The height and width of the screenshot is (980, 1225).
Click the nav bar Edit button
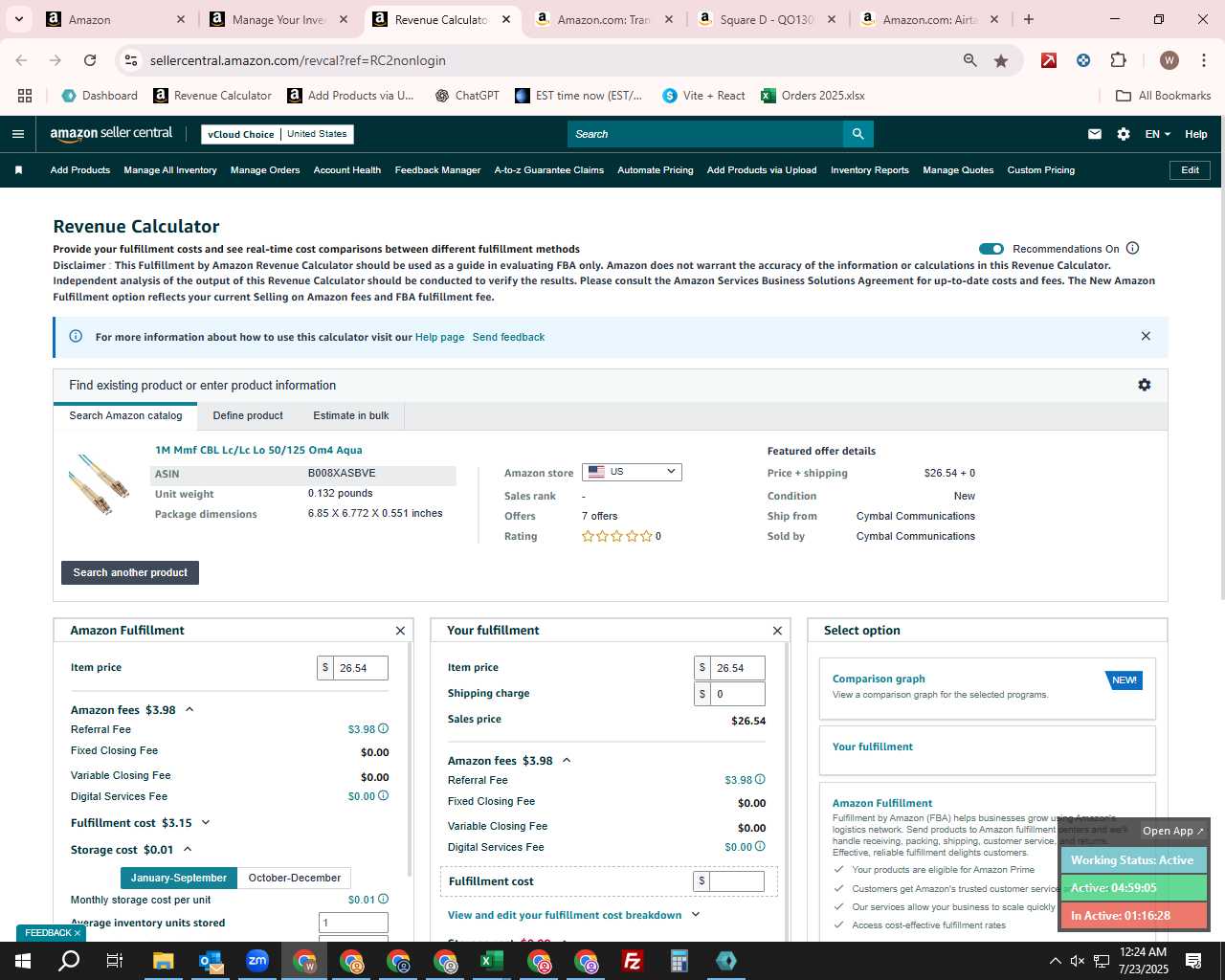pos(1190,170)
